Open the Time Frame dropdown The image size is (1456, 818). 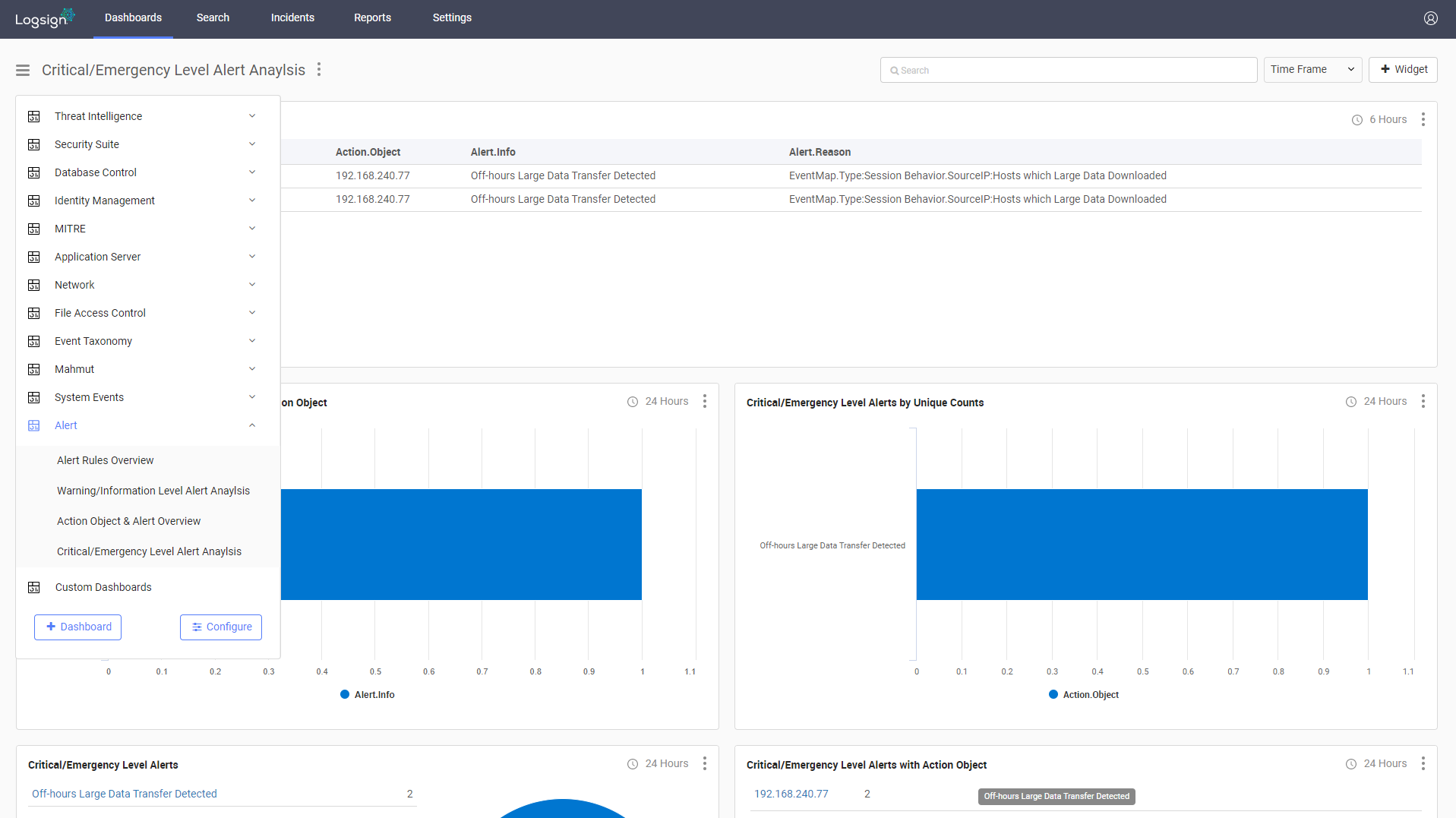pyautogui.click(x=1312, y=69)
